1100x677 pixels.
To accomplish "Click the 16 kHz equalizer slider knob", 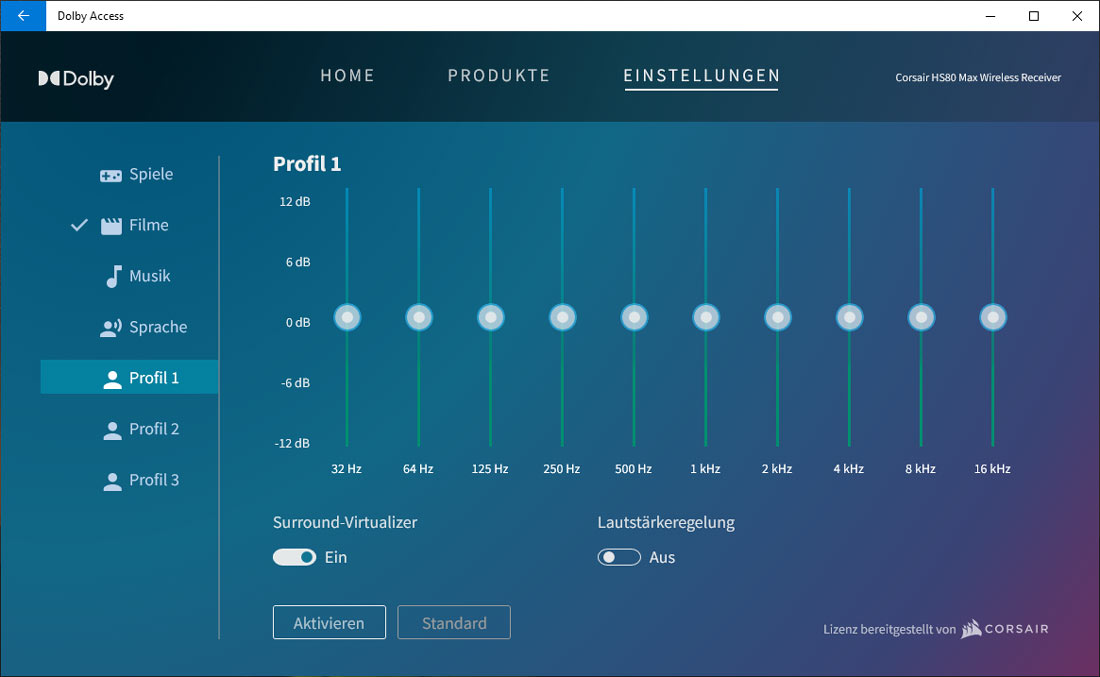I will click(x=993, y=317).
